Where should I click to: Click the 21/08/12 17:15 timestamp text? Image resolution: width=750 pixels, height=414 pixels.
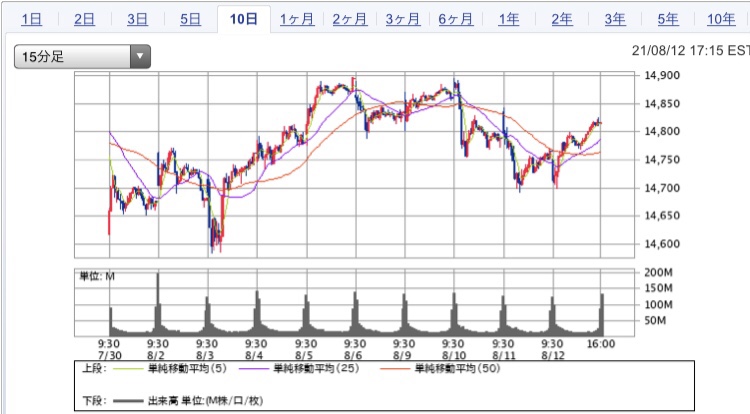coord(691,50)
